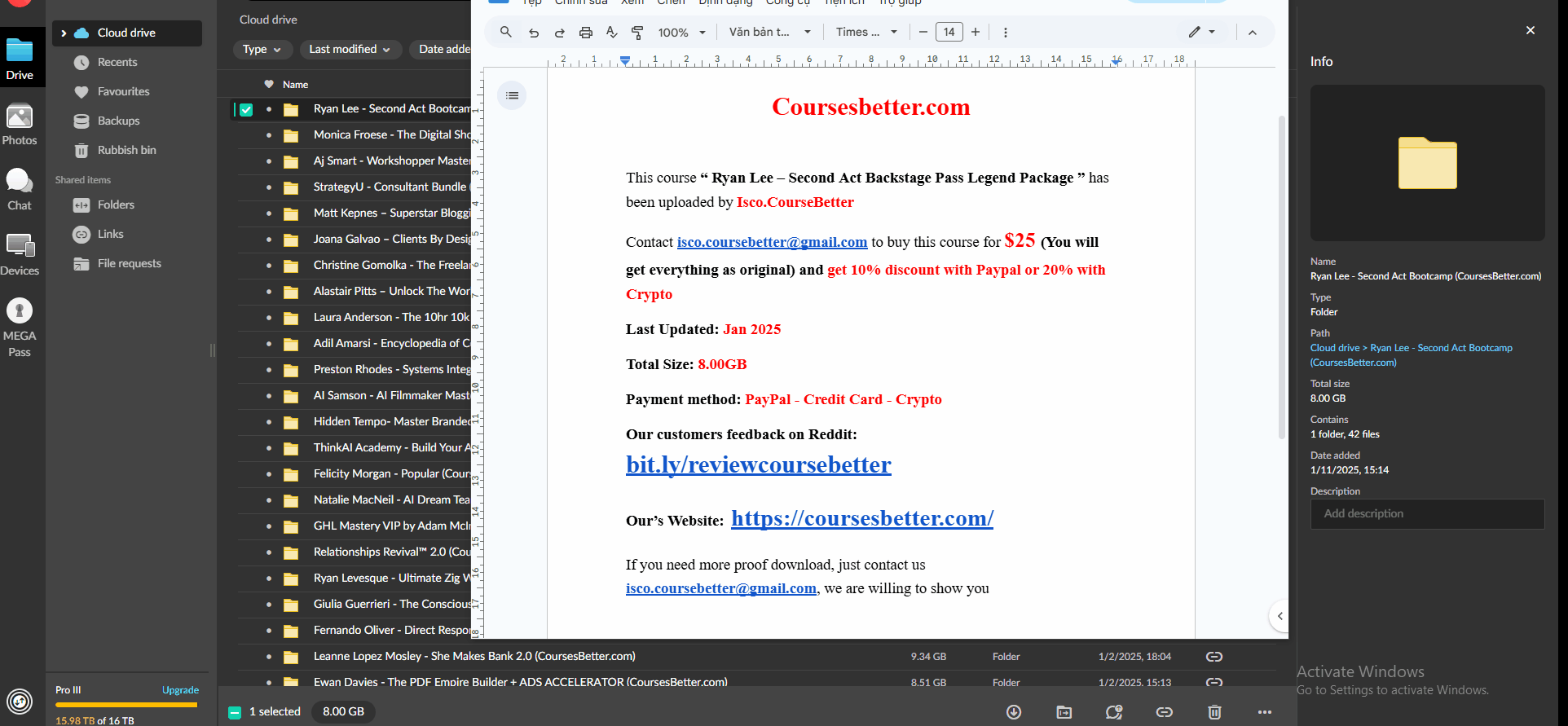Open the Type filter dropdown
The height and width of the screenshot is (726, 1568).
[x=262, y=50]
